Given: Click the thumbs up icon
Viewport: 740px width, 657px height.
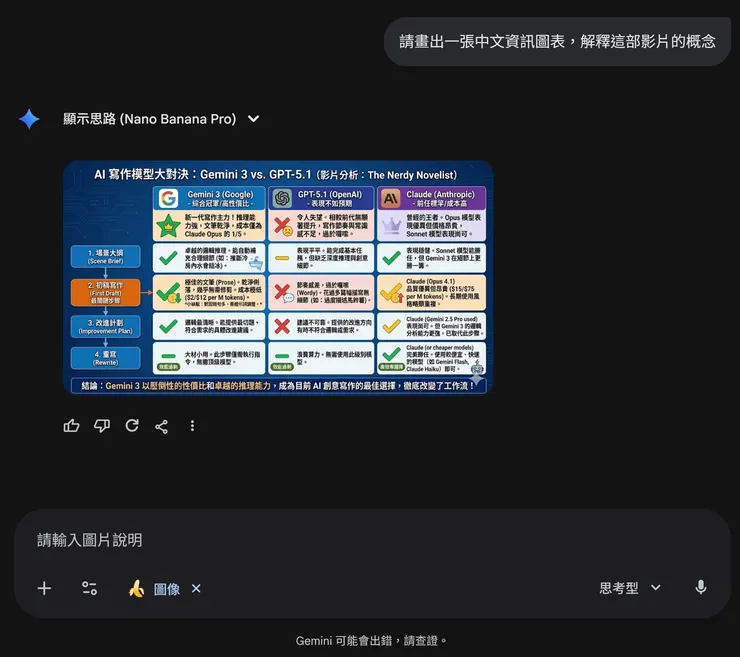Looking at the screenshot, I should pos(71,426).
